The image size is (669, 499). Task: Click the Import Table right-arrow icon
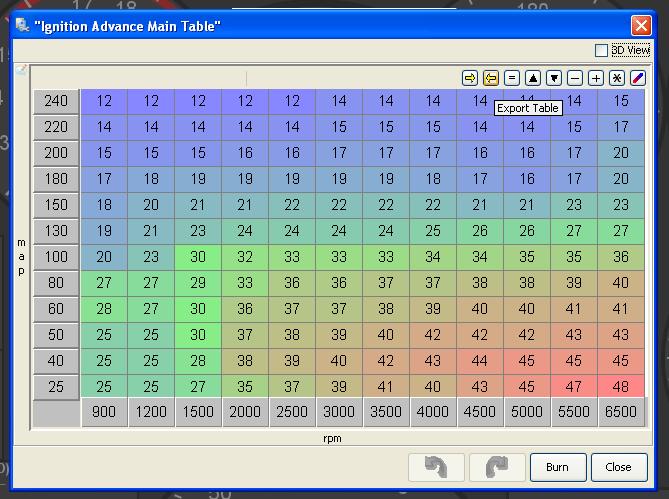click(x=470, y=78)
